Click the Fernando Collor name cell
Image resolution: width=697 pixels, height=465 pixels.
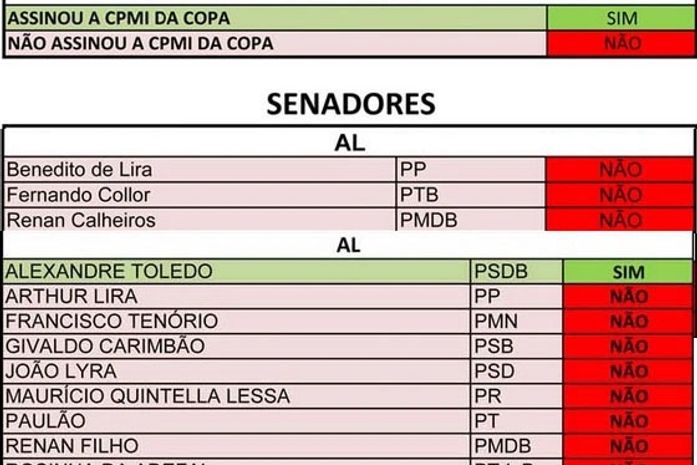click(200, 195)
